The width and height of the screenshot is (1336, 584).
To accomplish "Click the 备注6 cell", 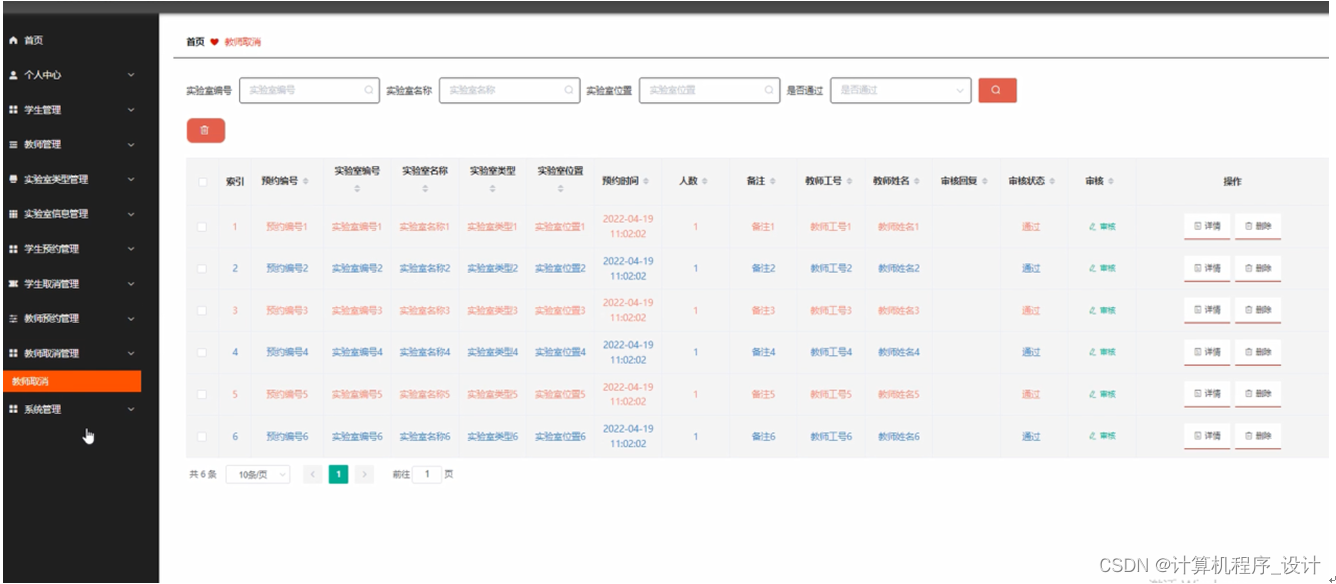I will (x=763, y=437).
